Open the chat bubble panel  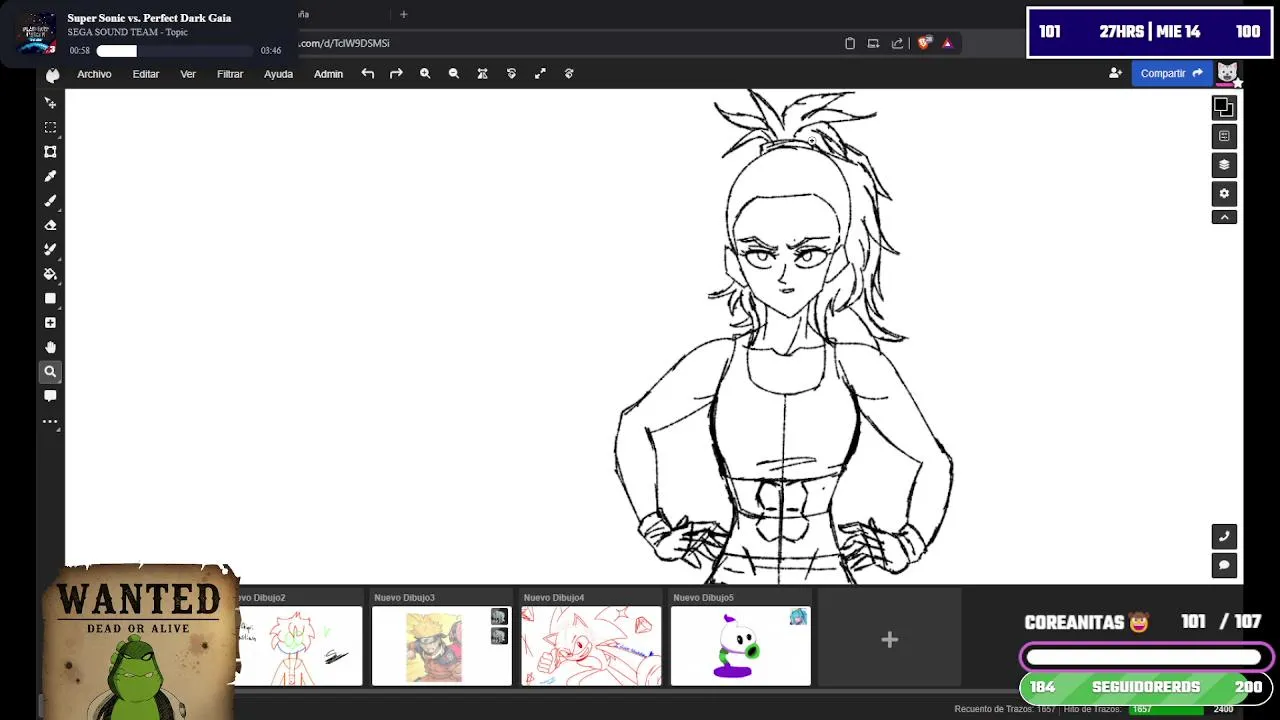point(1224,565)
